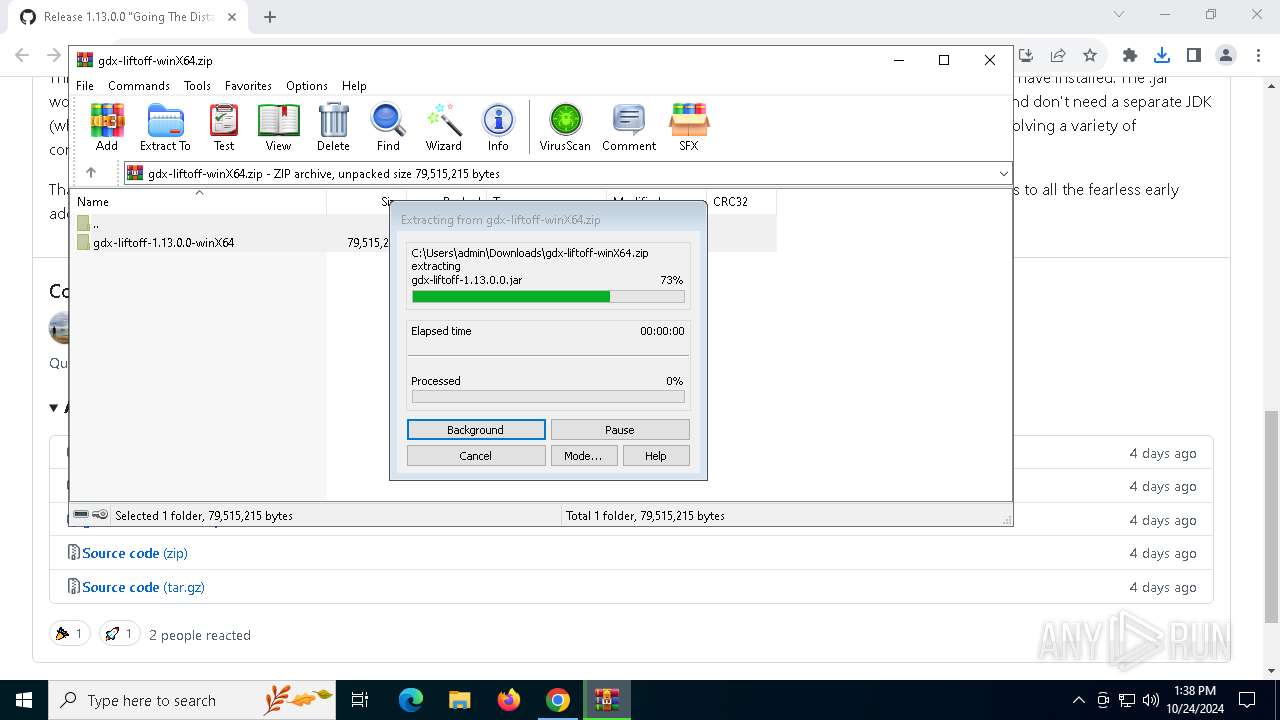Open Chrome tab search chevron

click(1119, 14)
